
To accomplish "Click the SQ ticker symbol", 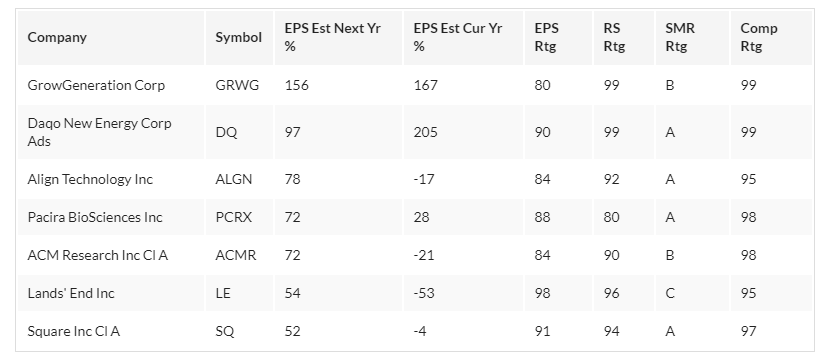I will [225, 331].
